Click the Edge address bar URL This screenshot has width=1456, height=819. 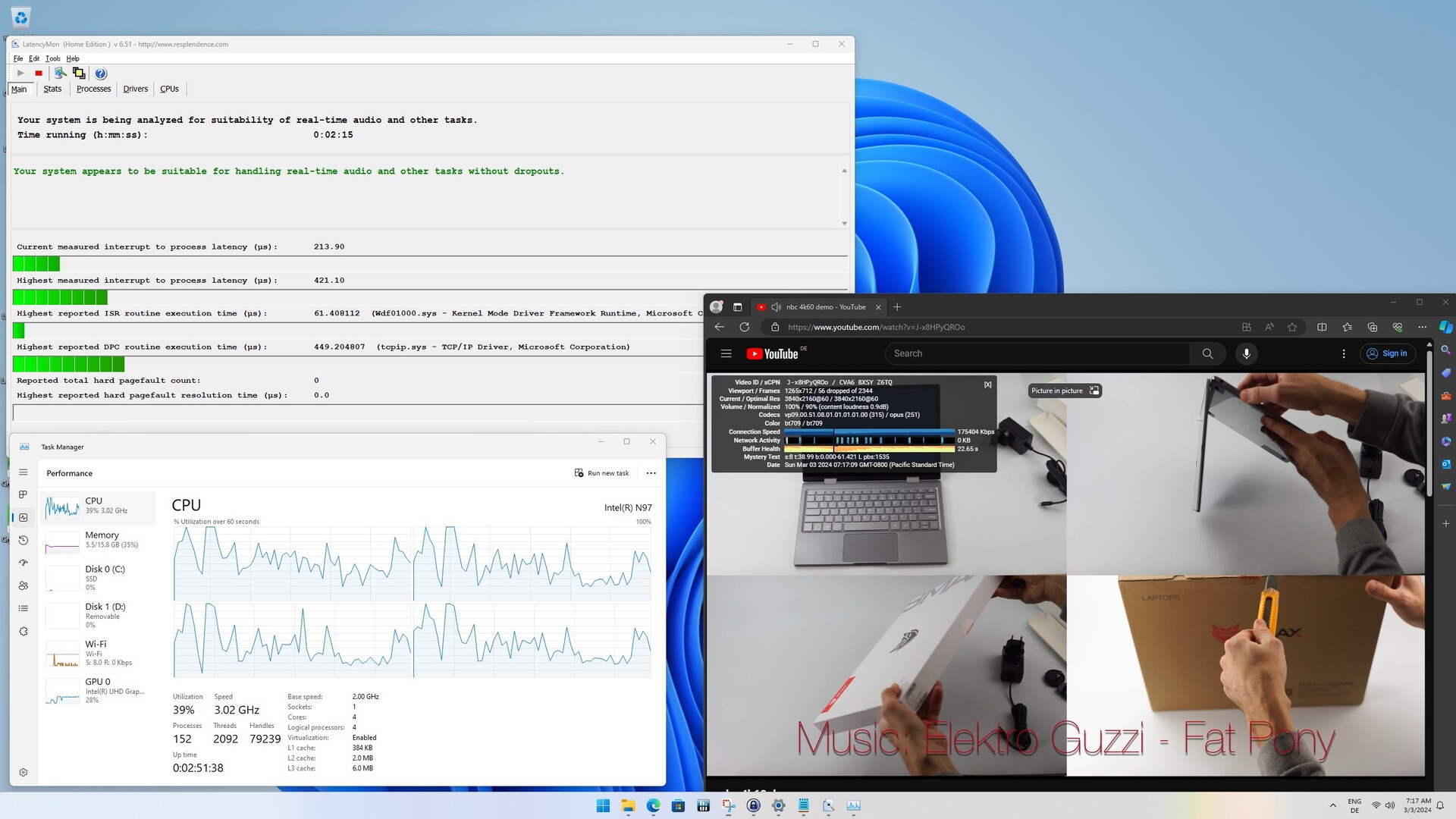[876, 327]
